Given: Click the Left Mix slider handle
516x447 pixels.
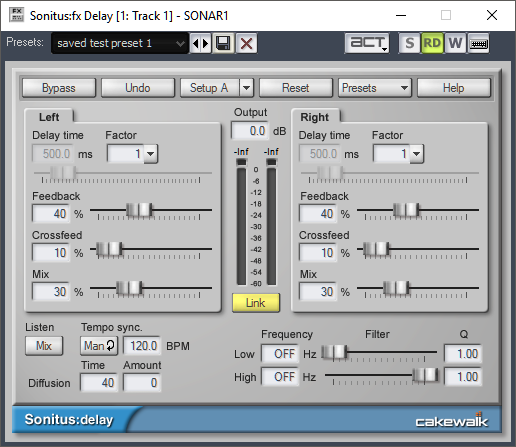Looking at the screenshot, I should [129, 288].
